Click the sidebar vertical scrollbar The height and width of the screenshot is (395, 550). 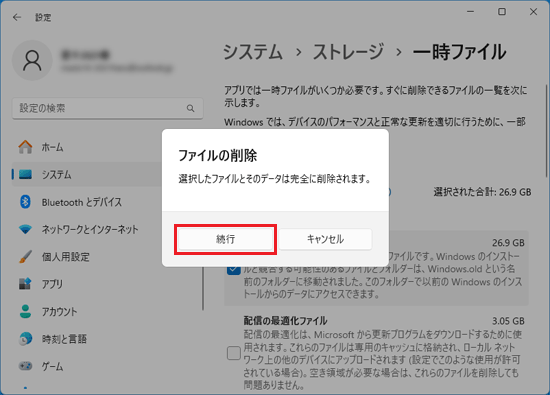[x=203, y=288]
